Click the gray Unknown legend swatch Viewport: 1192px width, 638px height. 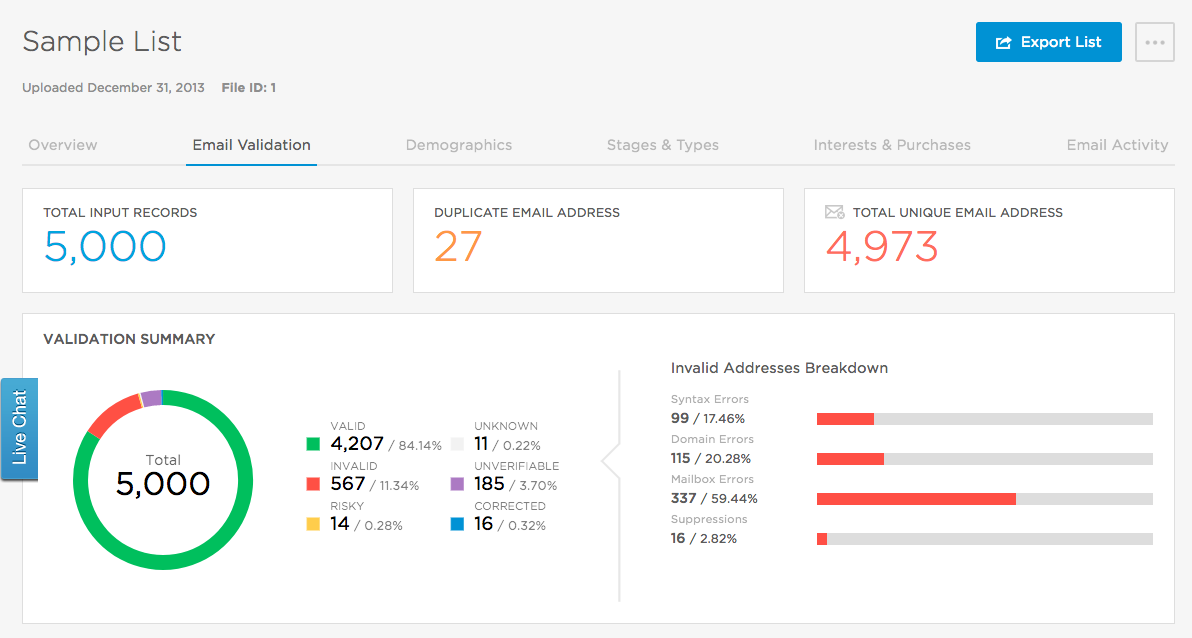pos(457,444)
